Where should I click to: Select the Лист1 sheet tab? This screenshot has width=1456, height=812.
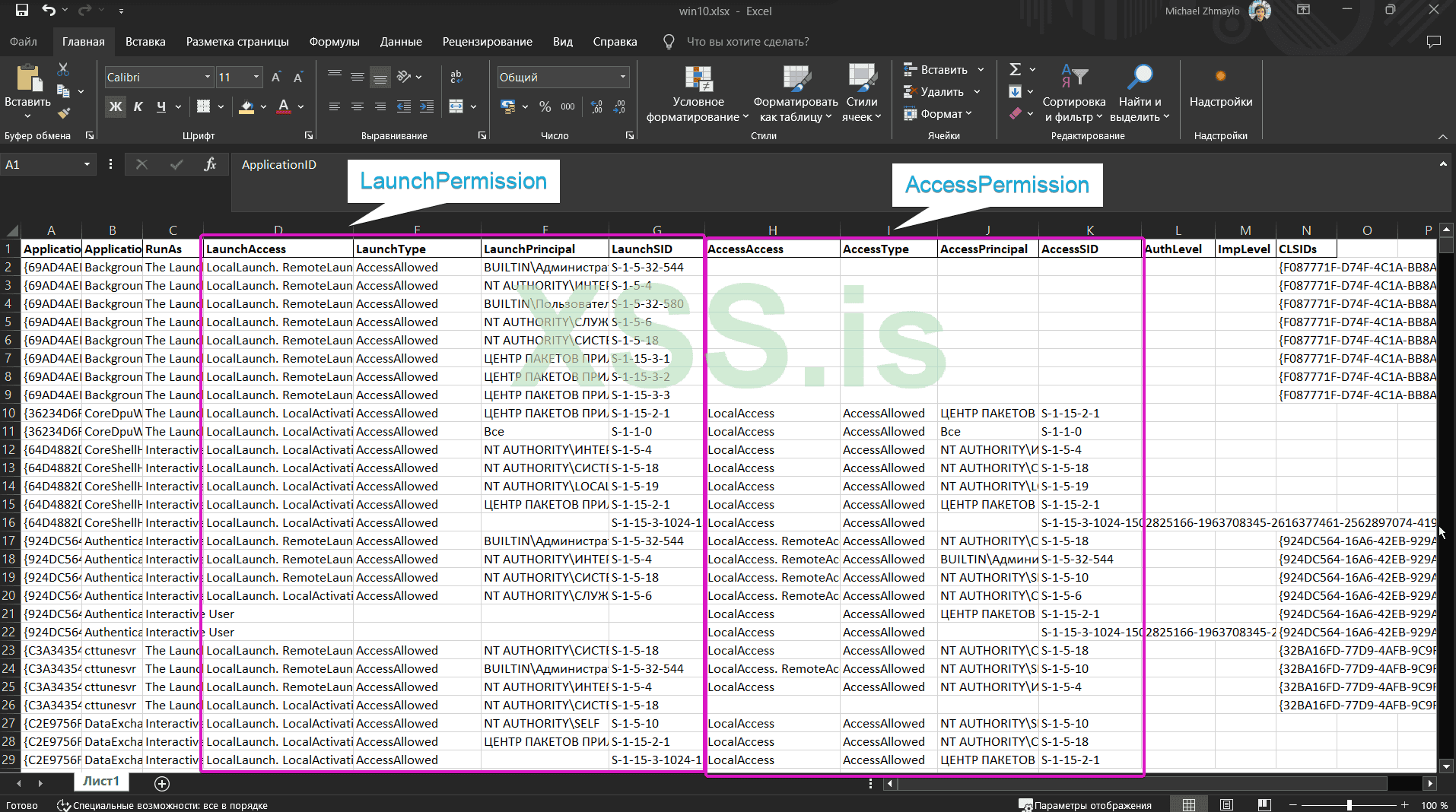pyautogui.click(x=101, y=782)
